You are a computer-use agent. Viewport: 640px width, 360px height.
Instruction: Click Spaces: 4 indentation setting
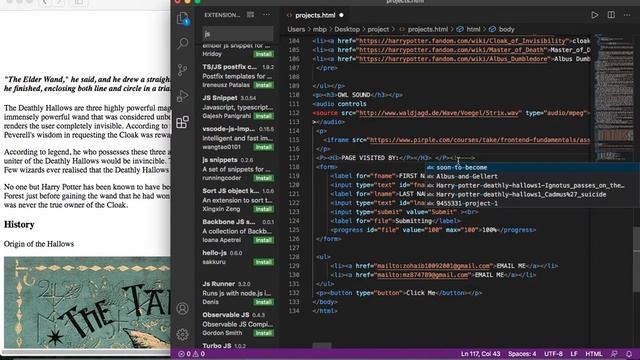coord(522,354)
